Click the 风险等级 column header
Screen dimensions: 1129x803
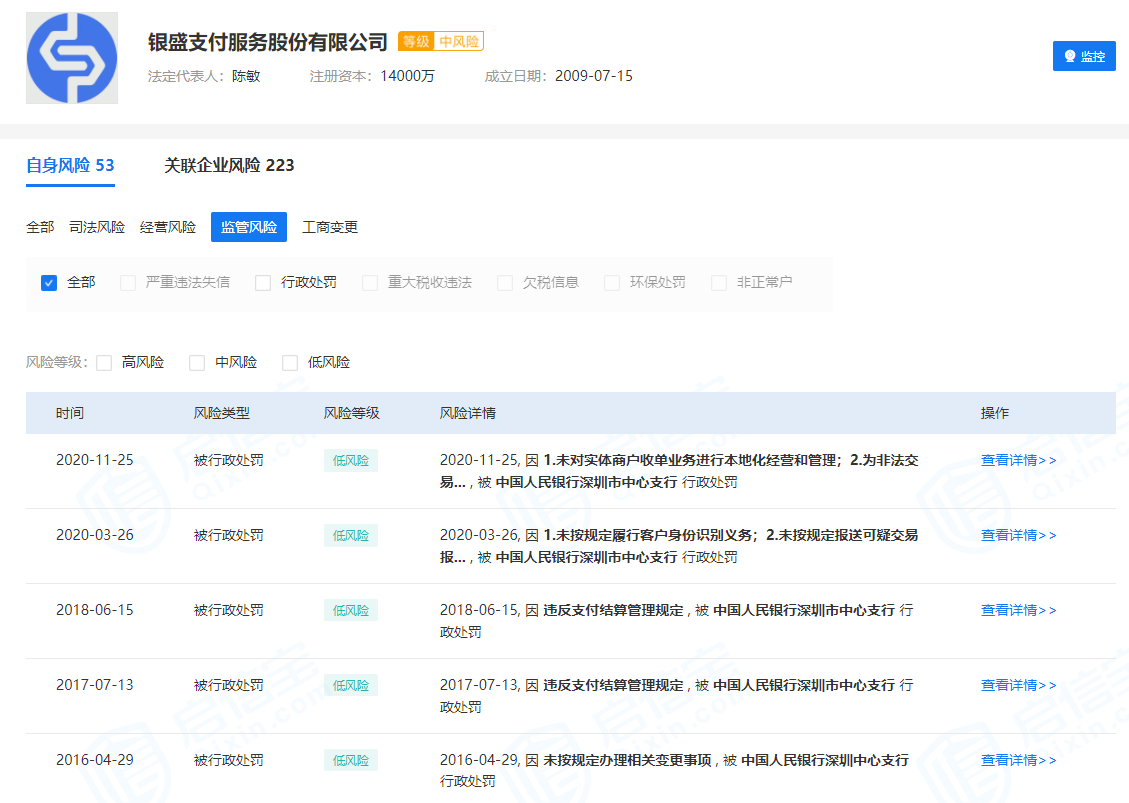click(x=351, y=413)
